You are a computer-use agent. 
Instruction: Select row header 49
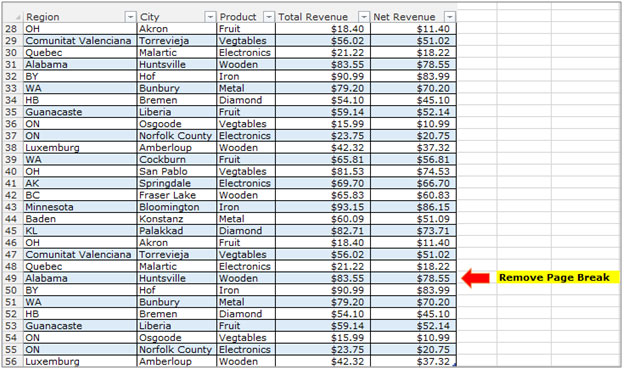12,278
